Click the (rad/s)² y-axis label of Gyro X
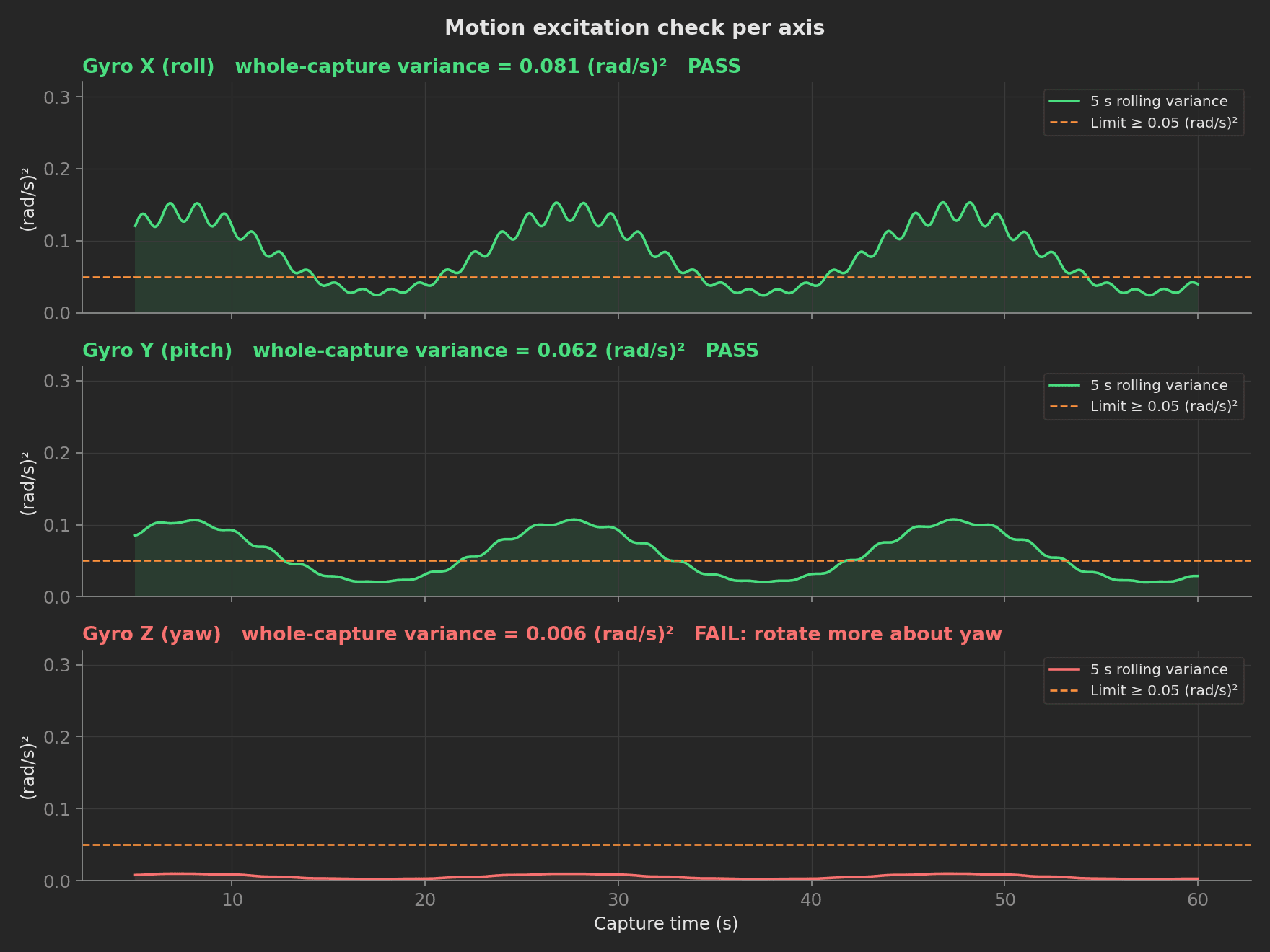 28,198
